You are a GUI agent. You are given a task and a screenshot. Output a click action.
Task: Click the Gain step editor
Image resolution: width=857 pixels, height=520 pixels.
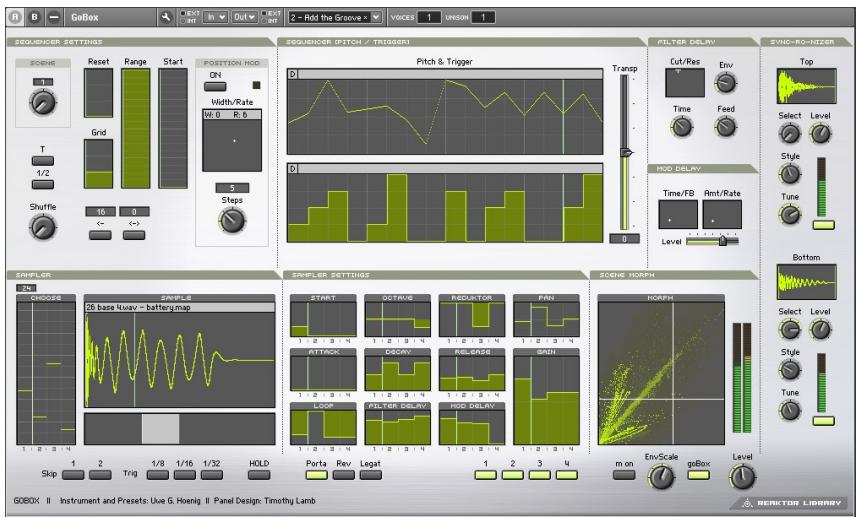pyautogui.click(x=546, y=401)
